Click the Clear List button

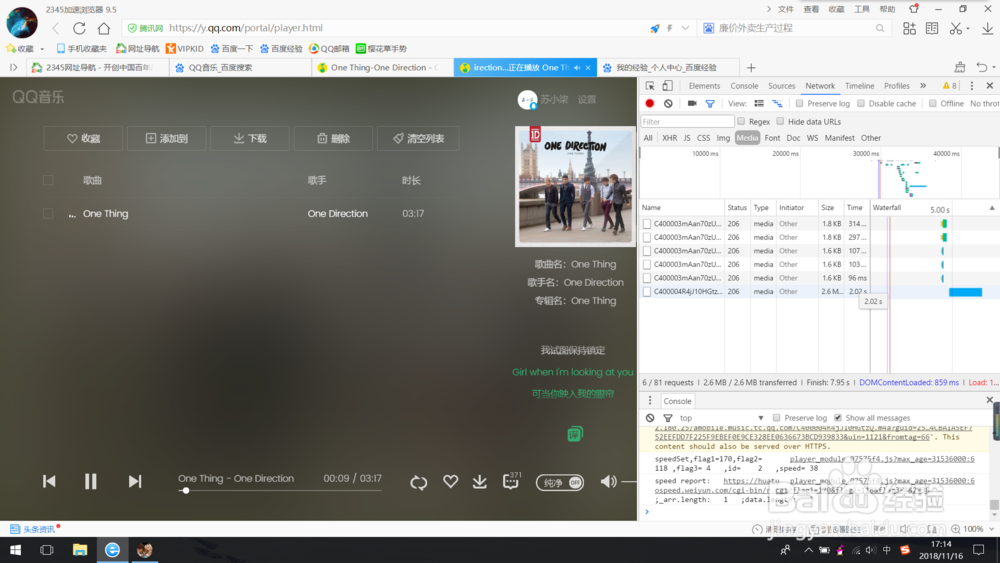[418, 138]
